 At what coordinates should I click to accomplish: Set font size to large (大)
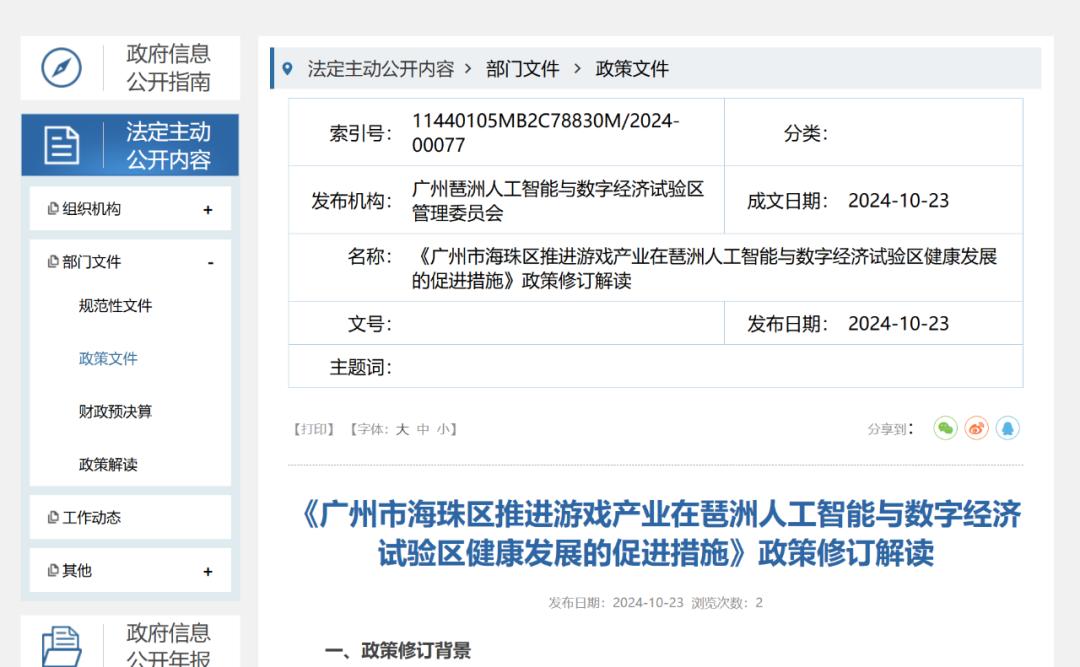[402, 429]
